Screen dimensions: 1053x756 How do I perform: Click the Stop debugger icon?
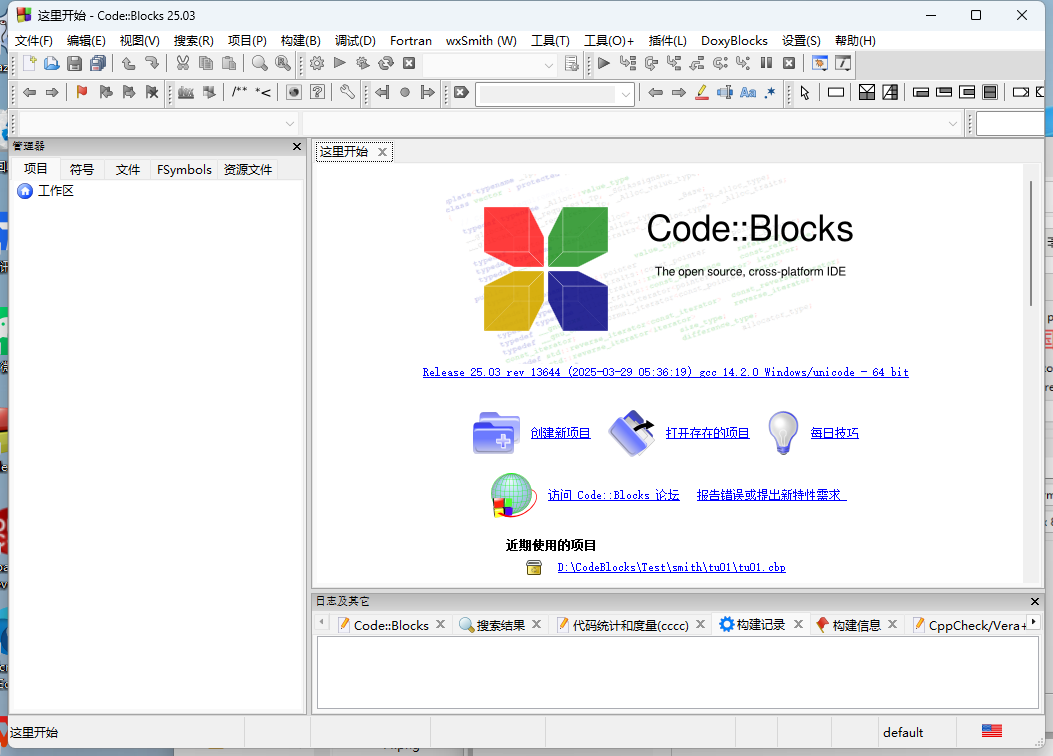[x=789, y=64]
